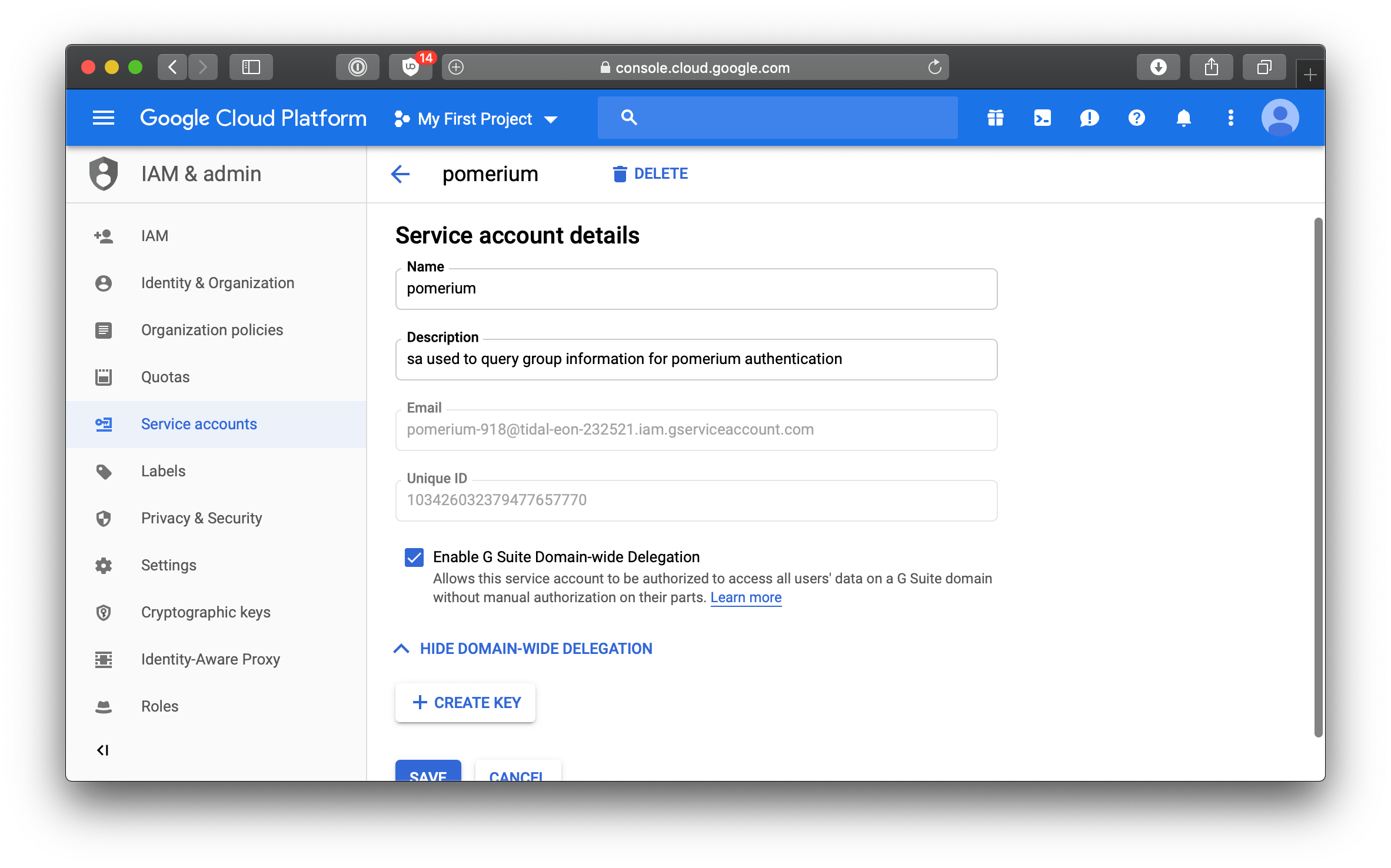The width and height of the screenshot is (1391, 868).
Task: Activate Cloud Shell terminal icon
Action: tap(1043, 118)
